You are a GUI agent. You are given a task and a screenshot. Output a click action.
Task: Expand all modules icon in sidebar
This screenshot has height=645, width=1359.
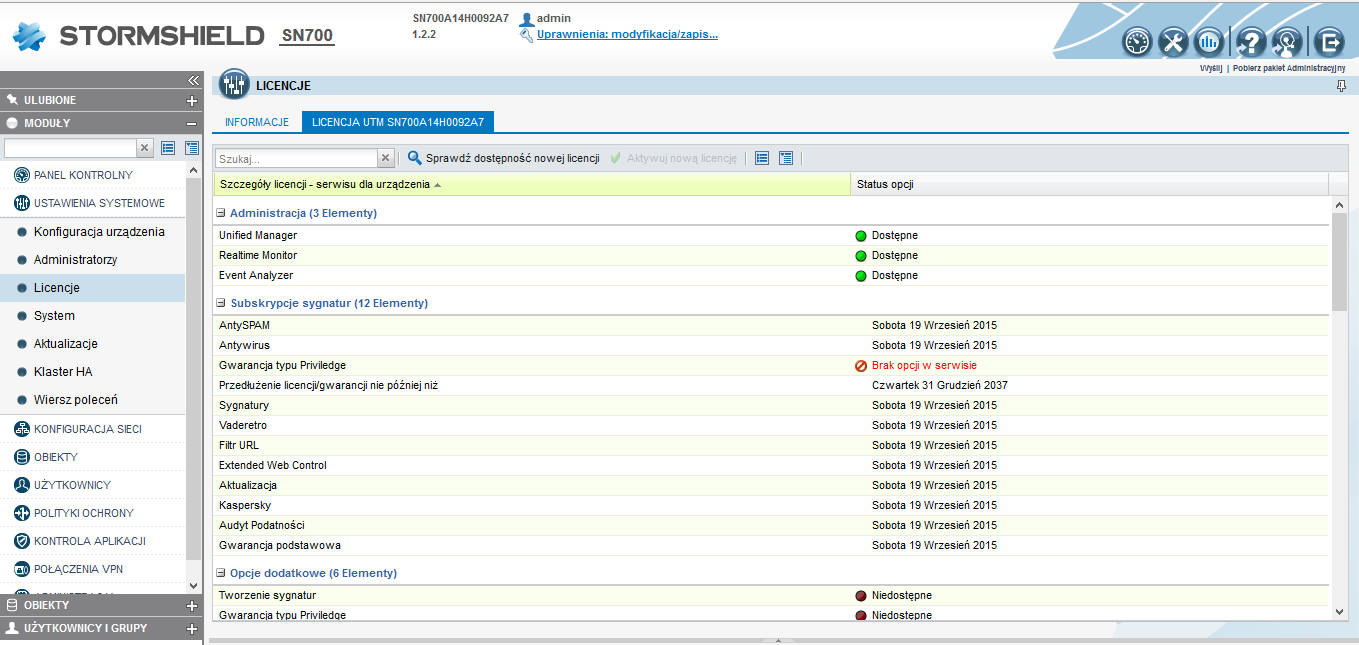coord(192,148)
